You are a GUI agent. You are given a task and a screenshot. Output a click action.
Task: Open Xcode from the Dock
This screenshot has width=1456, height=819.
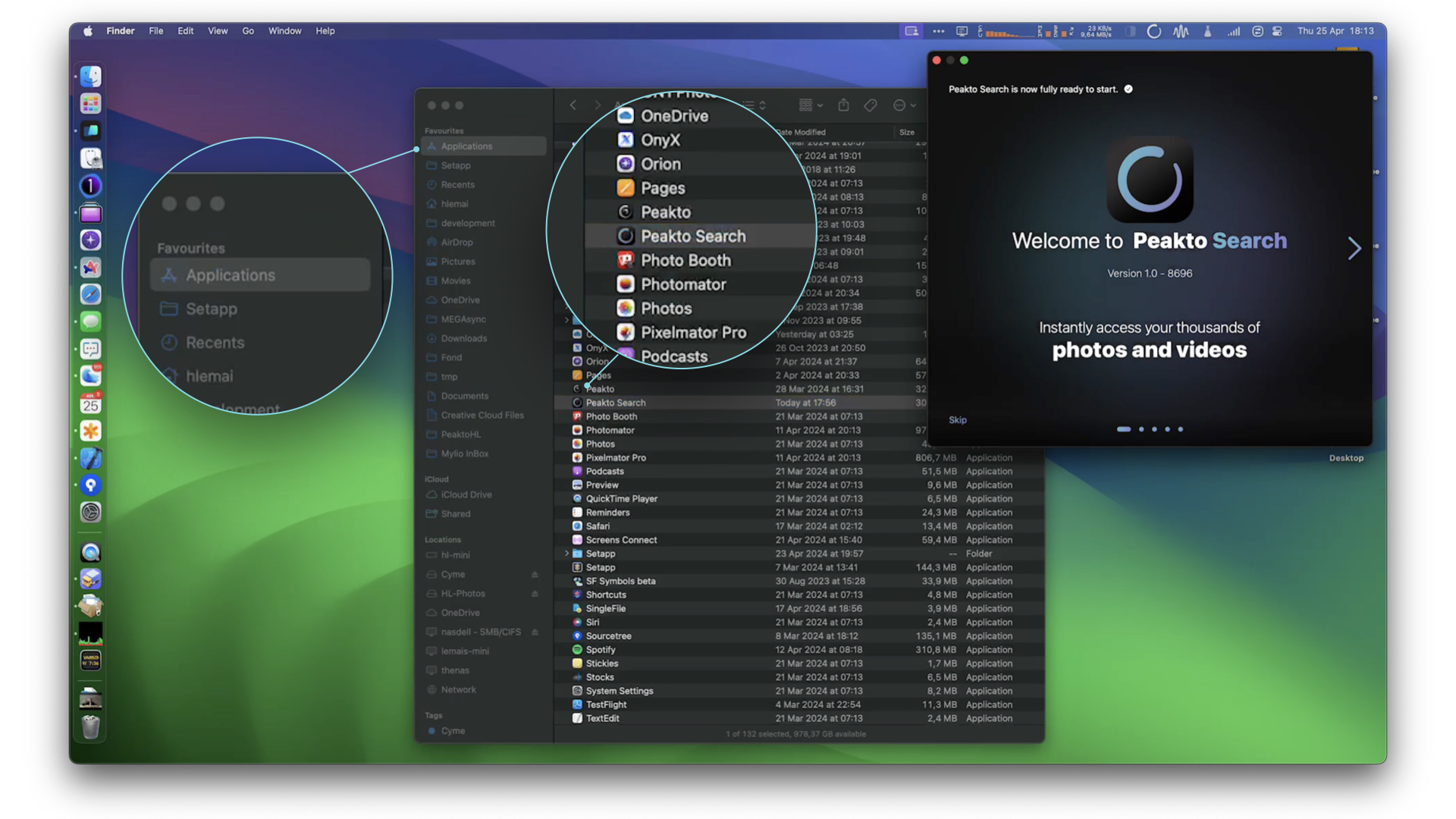tap(90, 458)
